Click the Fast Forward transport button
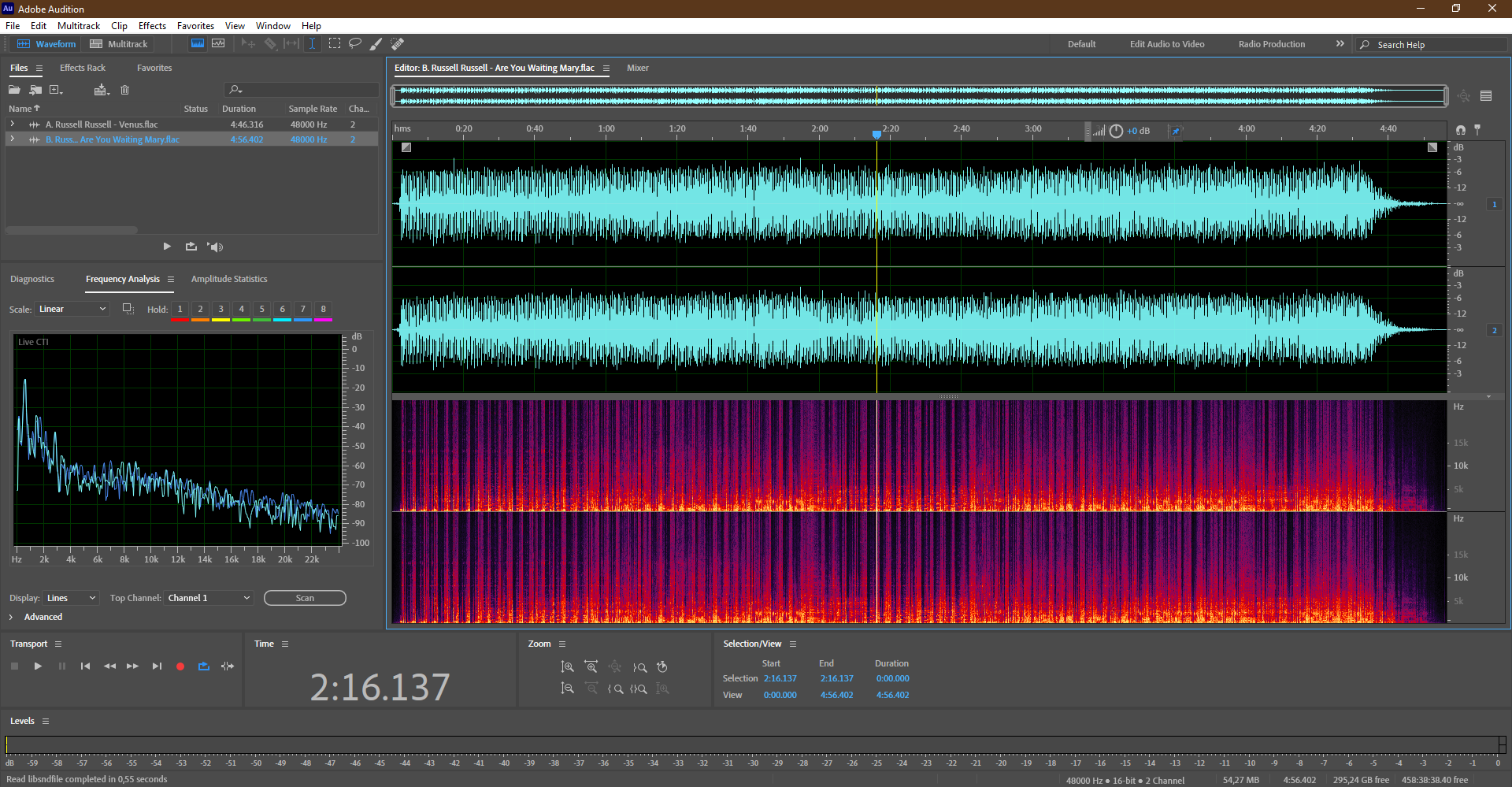This screenshot has width=1512, height=787. [132, 666]
